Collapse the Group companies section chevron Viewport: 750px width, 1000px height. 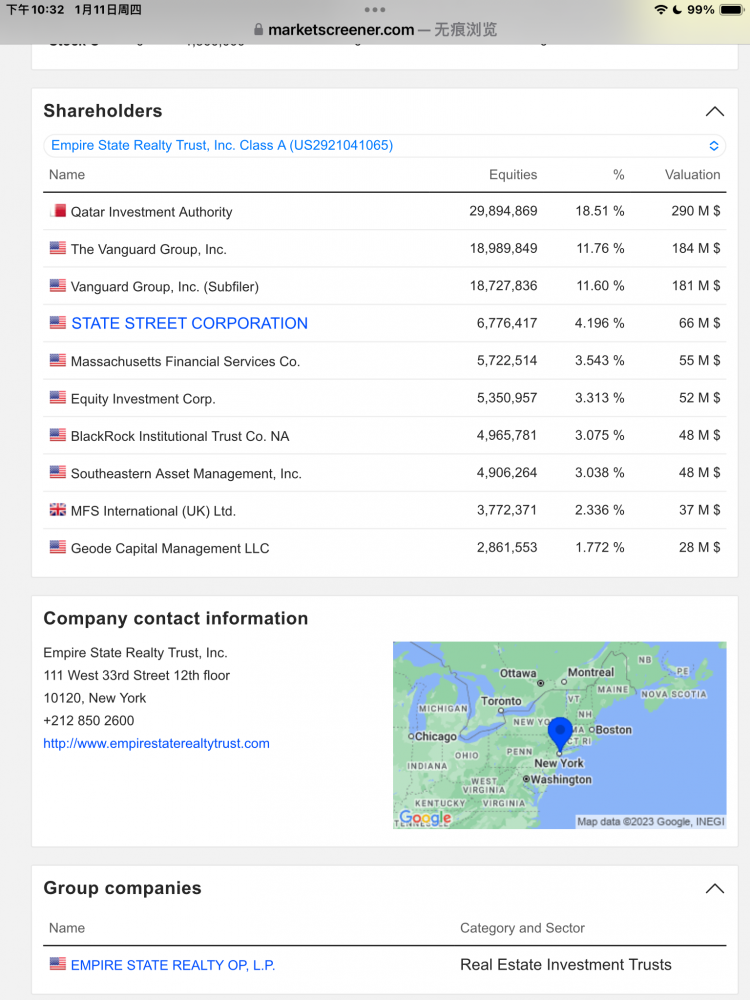714,889
